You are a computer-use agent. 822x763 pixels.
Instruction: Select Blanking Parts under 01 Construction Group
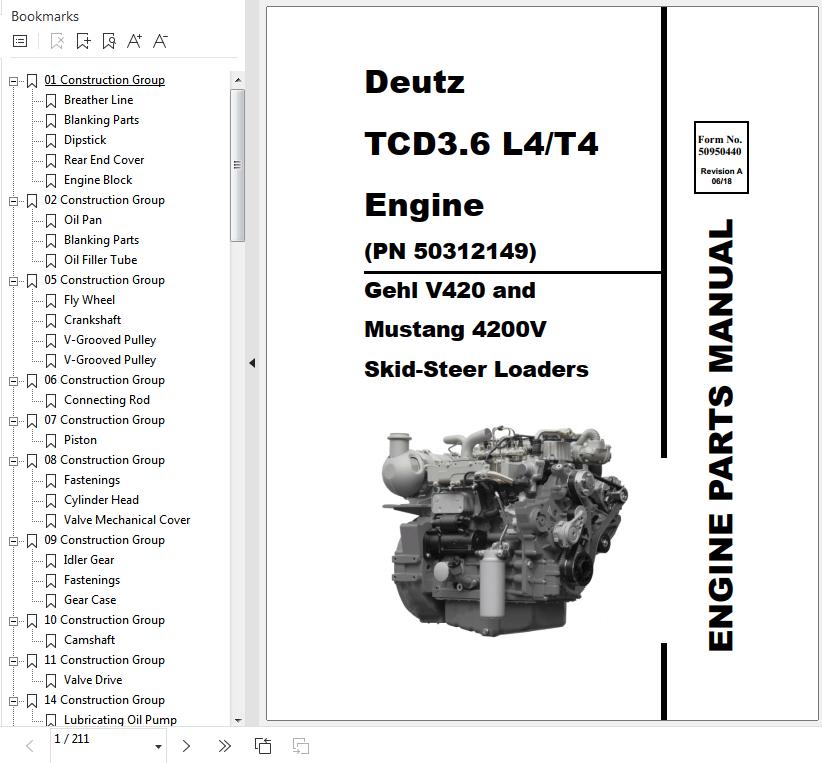point(101,120)
